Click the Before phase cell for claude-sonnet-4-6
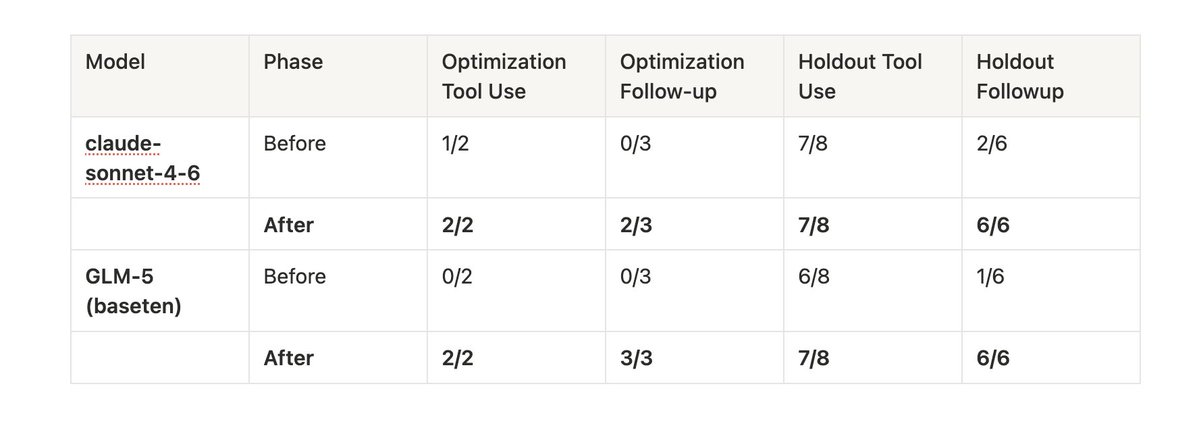This screenshot has width=1199, height=428. coord(294,144)
